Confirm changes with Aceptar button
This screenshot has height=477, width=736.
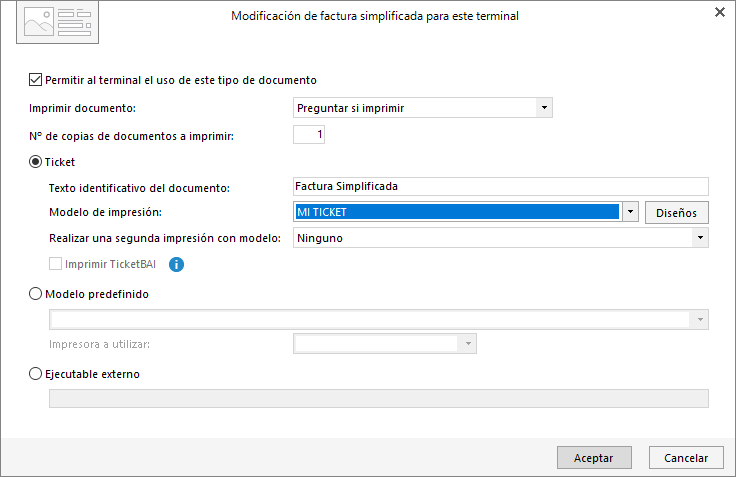pos(594,458)
